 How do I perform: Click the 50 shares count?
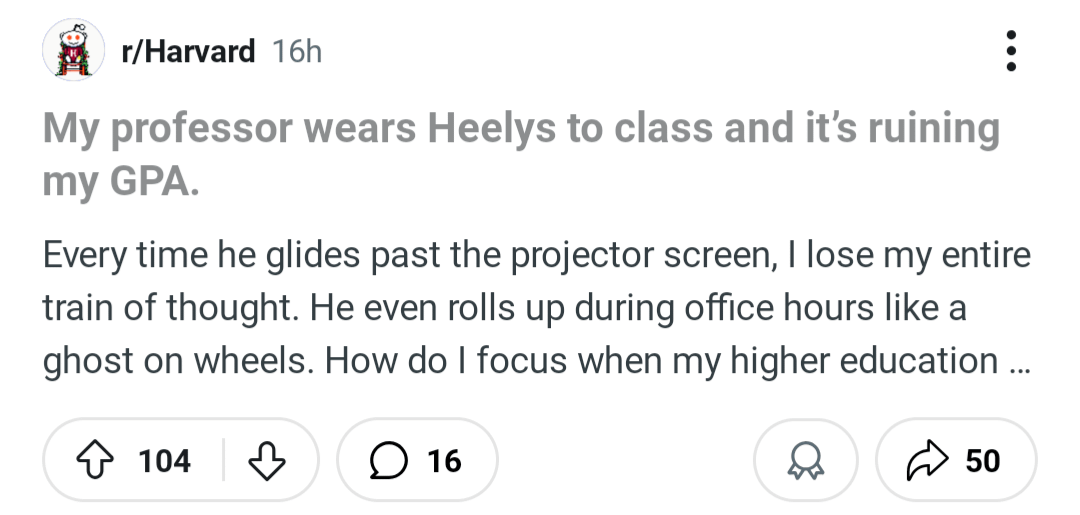(983, 460)
